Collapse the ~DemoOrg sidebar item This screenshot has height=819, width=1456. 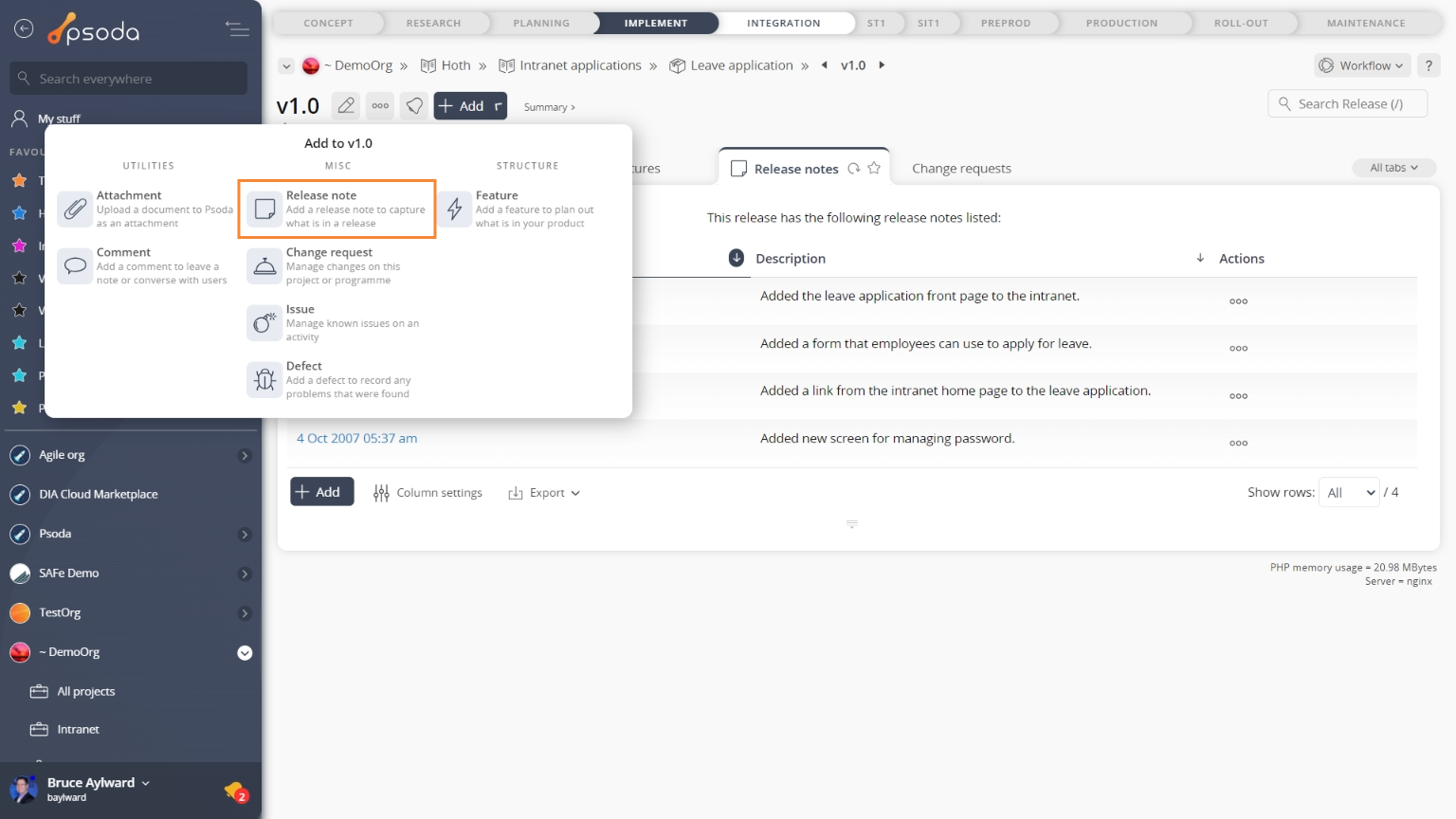(245, 652)
